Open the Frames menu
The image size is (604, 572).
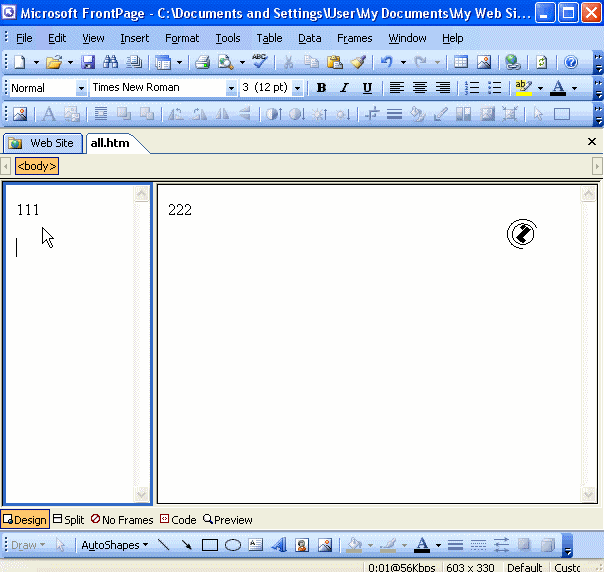tap(354, 38)
